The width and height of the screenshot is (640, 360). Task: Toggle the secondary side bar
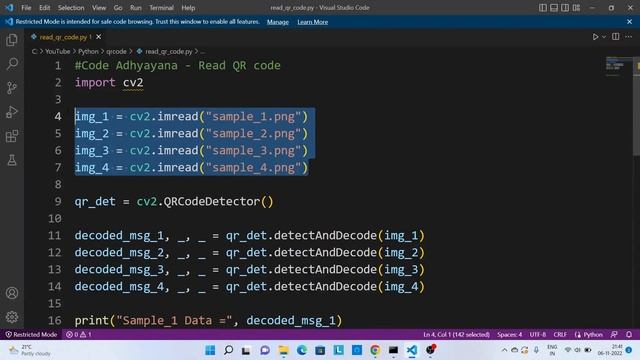pos(565,8)
